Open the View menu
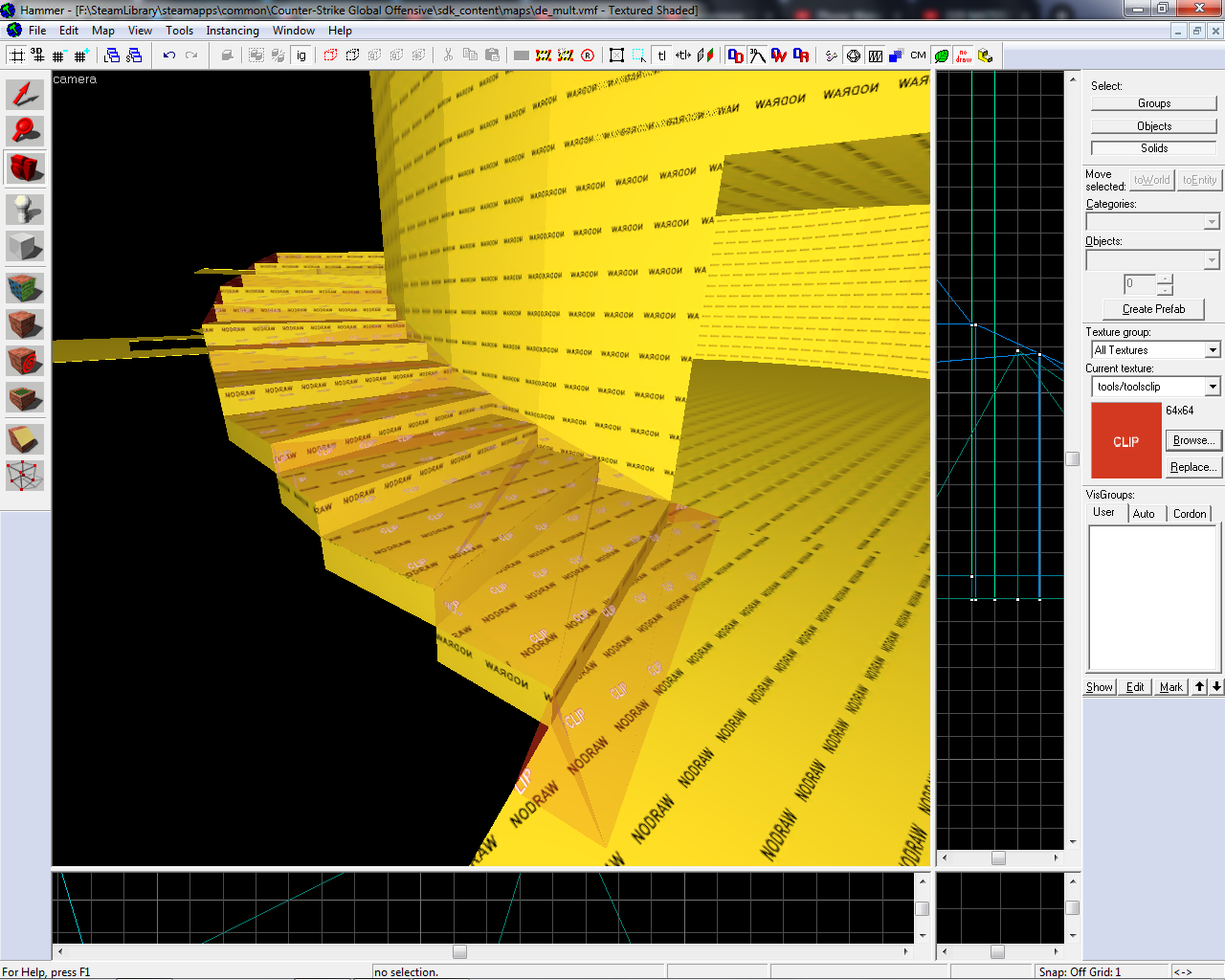The image size is (1225, 980). 140,31
